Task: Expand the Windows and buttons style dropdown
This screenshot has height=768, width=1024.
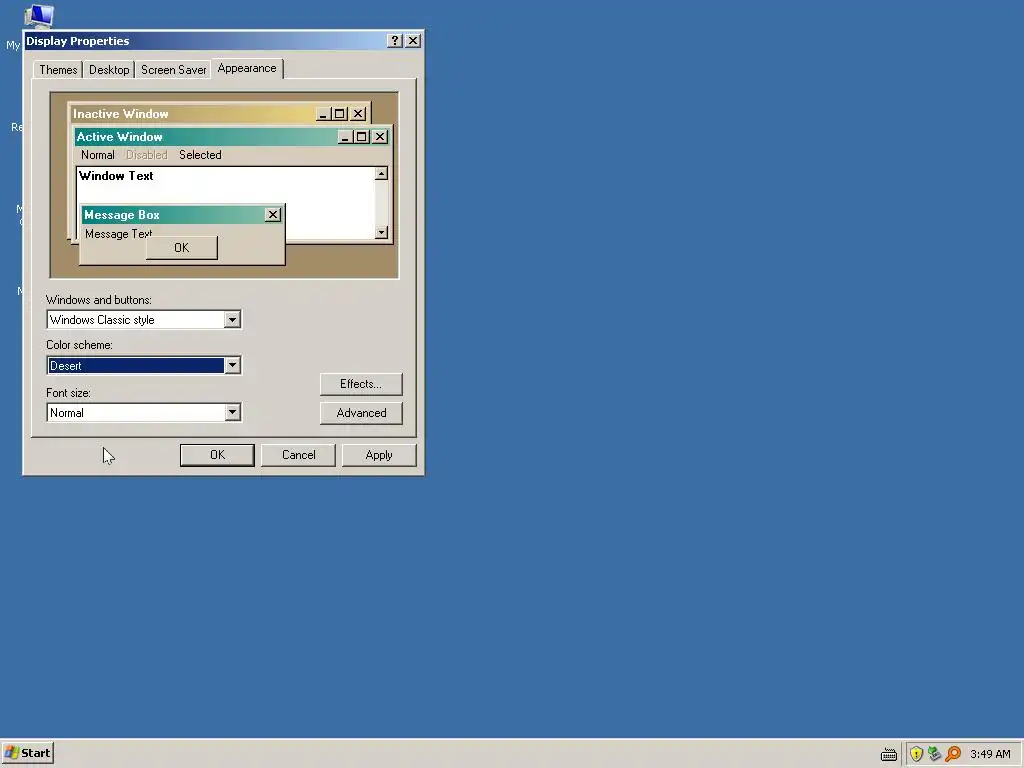Action: coord(232,319)
